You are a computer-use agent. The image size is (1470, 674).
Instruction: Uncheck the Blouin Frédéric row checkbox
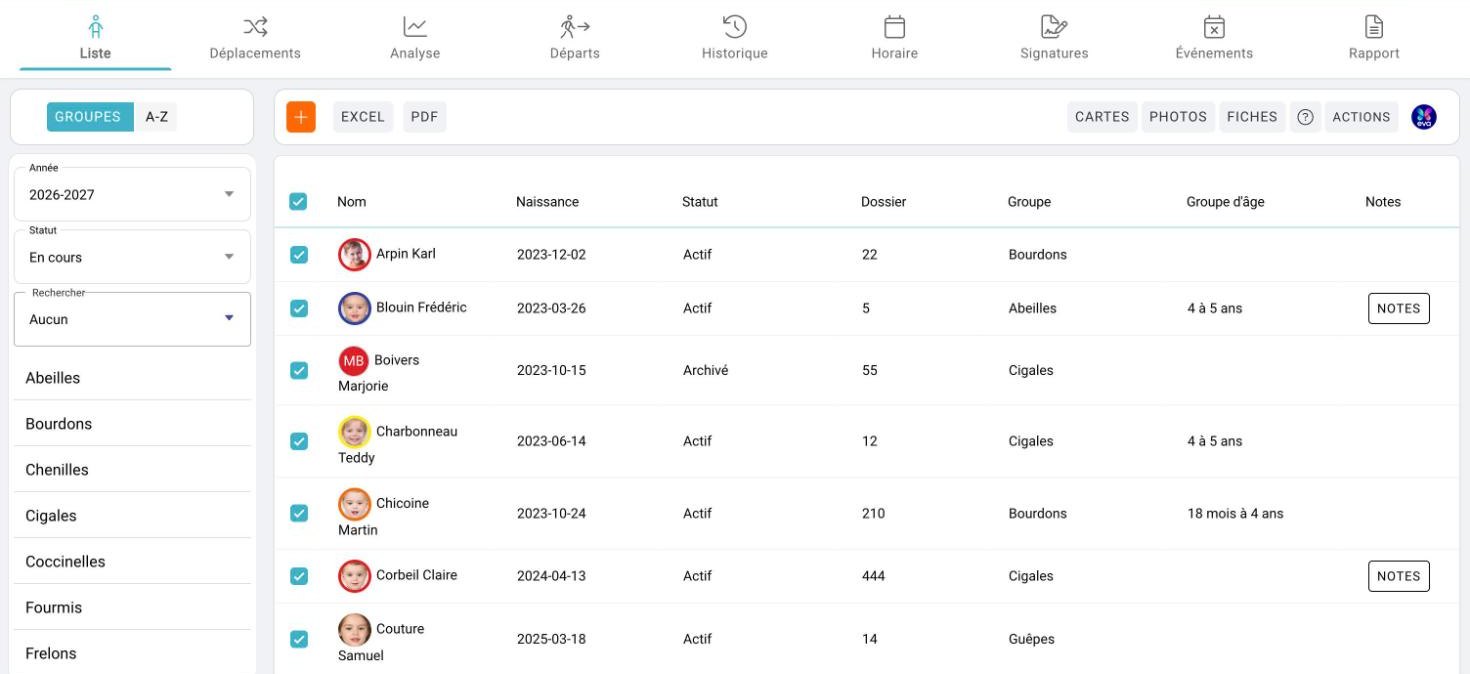click(x=298, y=308)
